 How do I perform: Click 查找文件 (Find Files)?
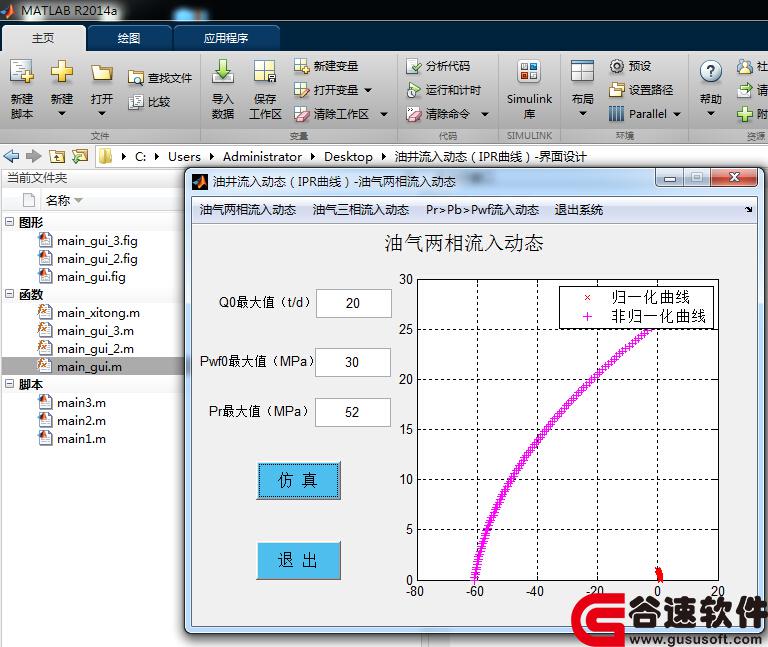click(x=160, y=77)
